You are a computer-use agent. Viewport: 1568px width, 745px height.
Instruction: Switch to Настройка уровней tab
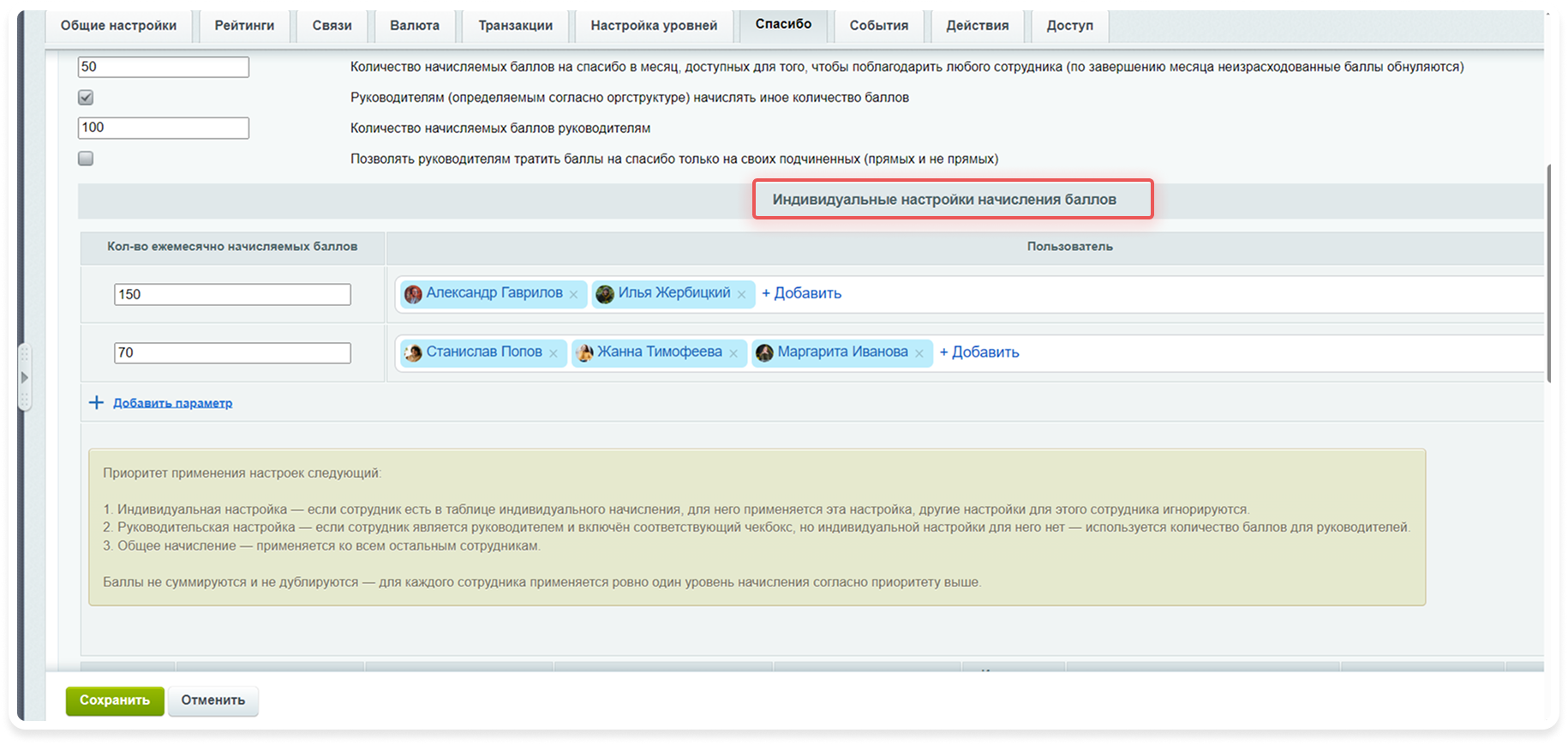point(654,26)
